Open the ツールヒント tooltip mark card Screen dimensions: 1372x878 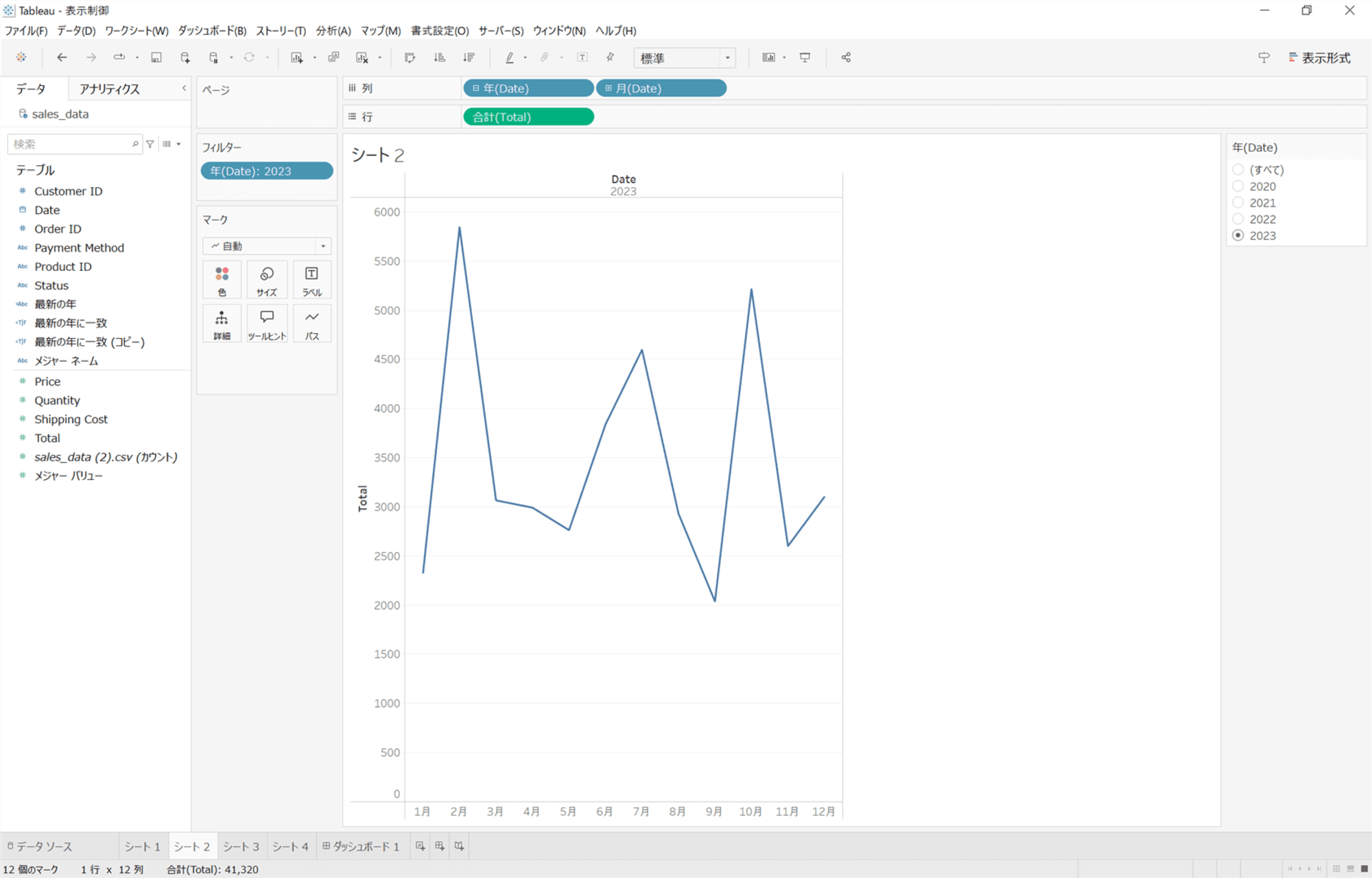267,324
